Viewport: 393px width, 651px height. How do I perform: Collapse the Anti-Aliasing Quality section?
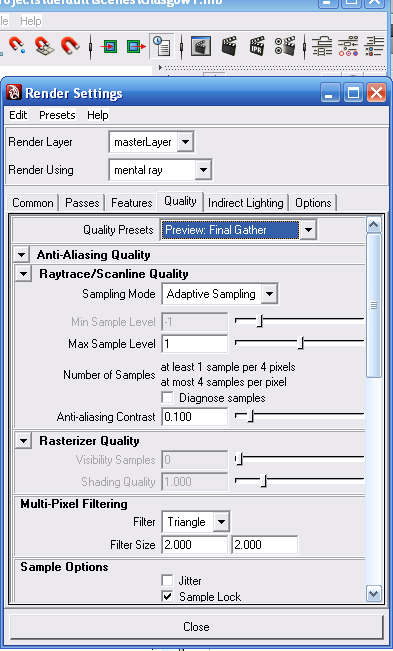pos(22,255)
